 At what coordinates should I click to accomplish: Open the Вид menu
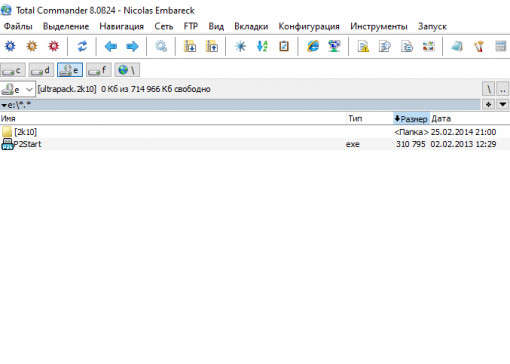click(216, 26)
